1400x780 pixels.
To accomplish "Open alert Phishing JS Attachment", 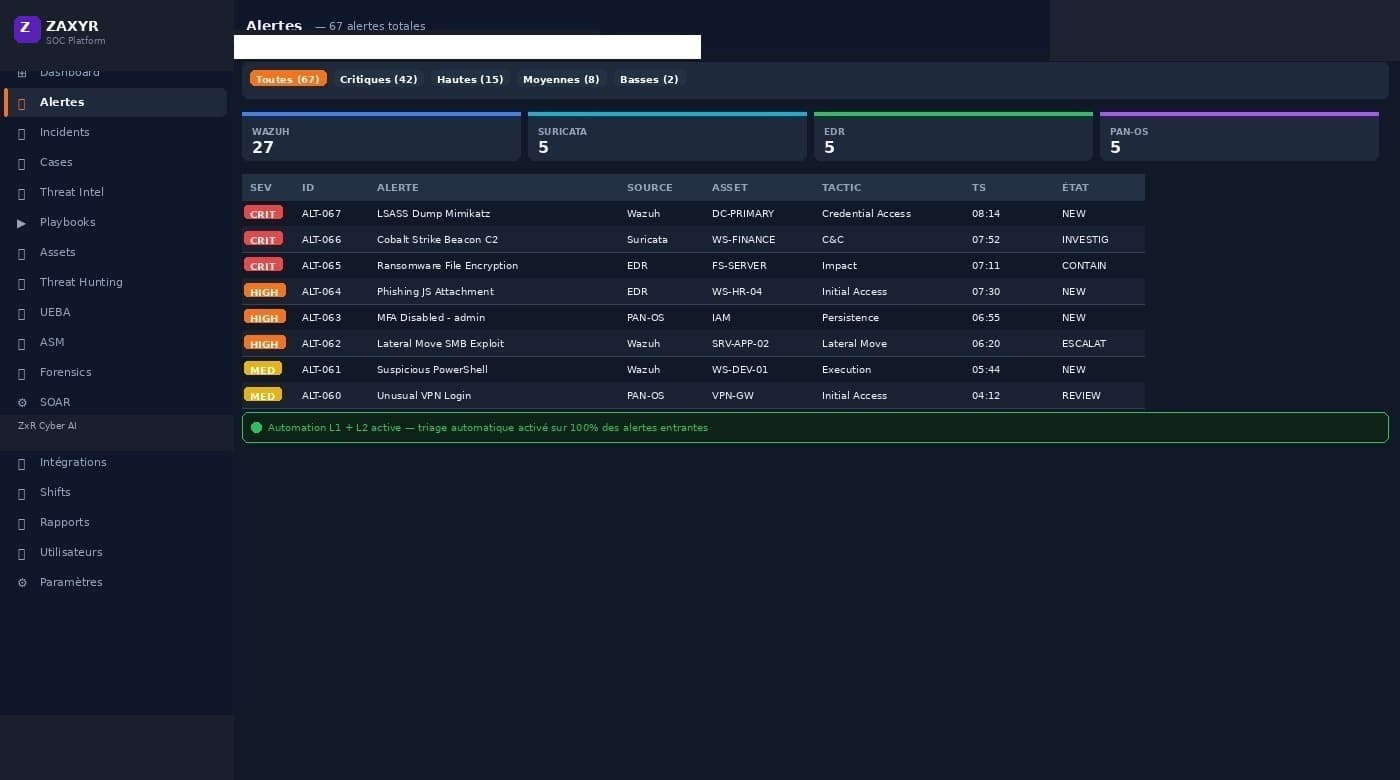I will (435, 292).
